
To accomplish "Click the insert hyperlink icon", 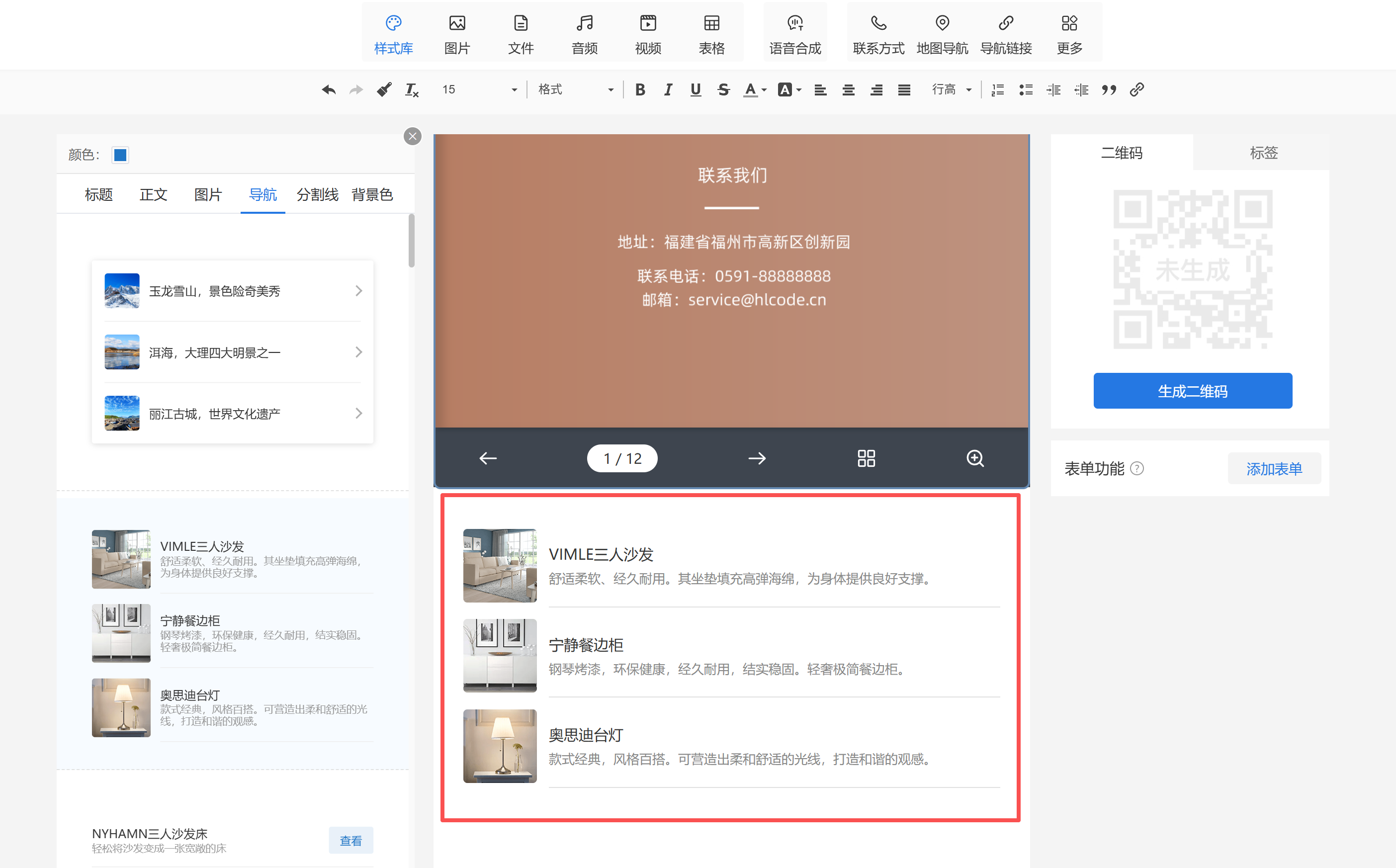I will tap(1136, 89).
